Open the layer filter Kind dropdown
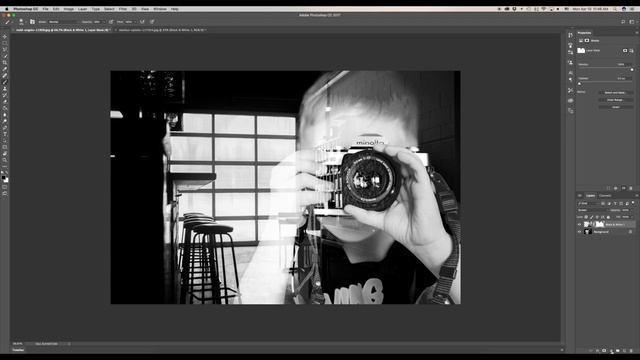Viewport: 640px width, 360px height. point(589,203)
